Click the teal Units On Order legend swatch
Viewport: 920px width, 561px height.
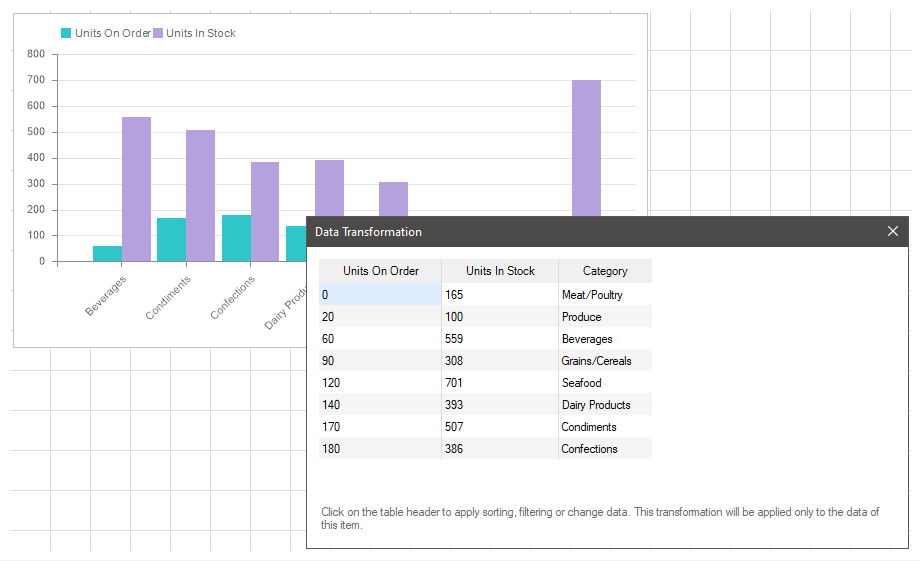tap(67, 33)
